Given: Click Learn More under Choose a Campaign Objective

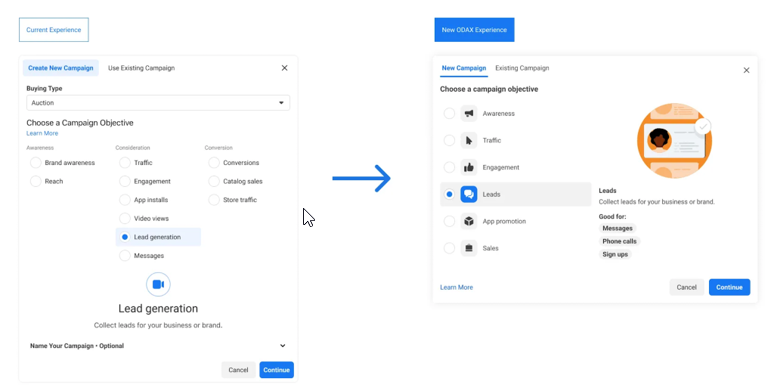Looking at the screenshot, I should pos(42,133).
